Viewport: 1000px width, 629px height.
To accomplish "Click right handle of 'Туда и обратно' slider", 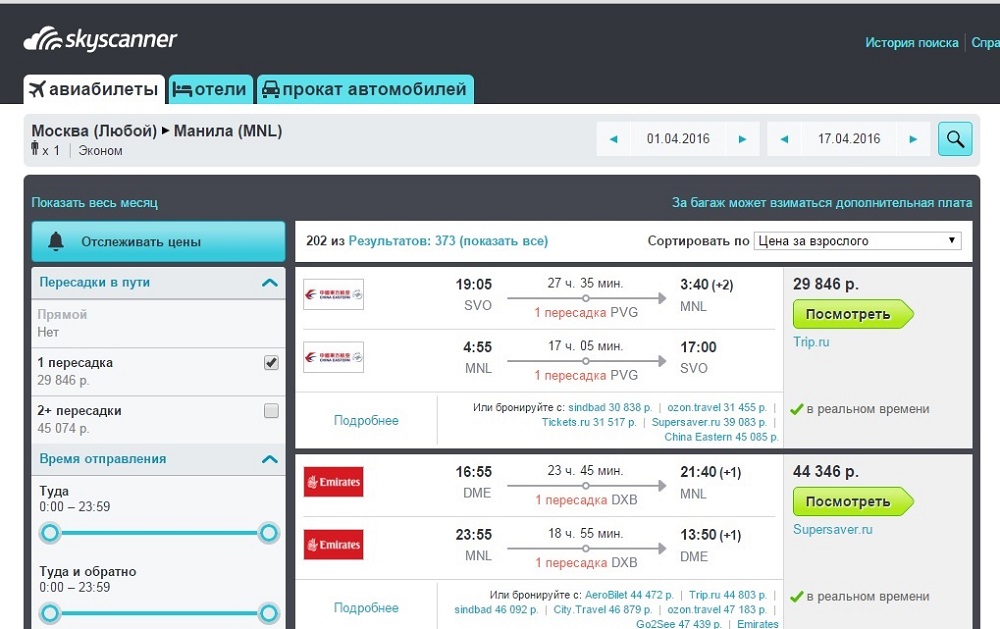I will pyautogui.click(x=268, y=614).
